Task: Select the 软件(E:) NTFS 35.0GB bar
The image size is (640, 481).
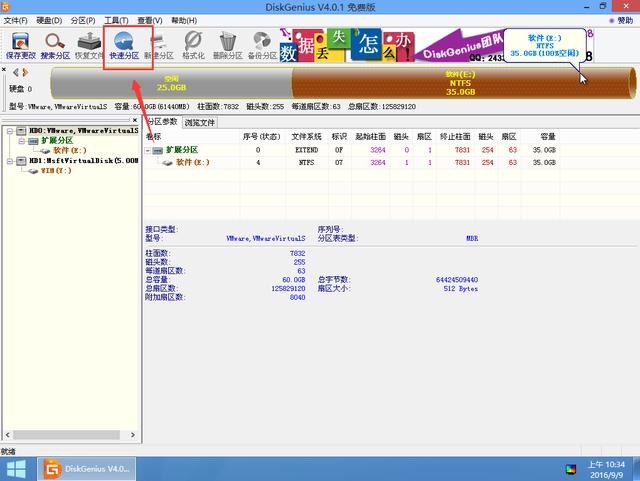Action: coord(461,83)
